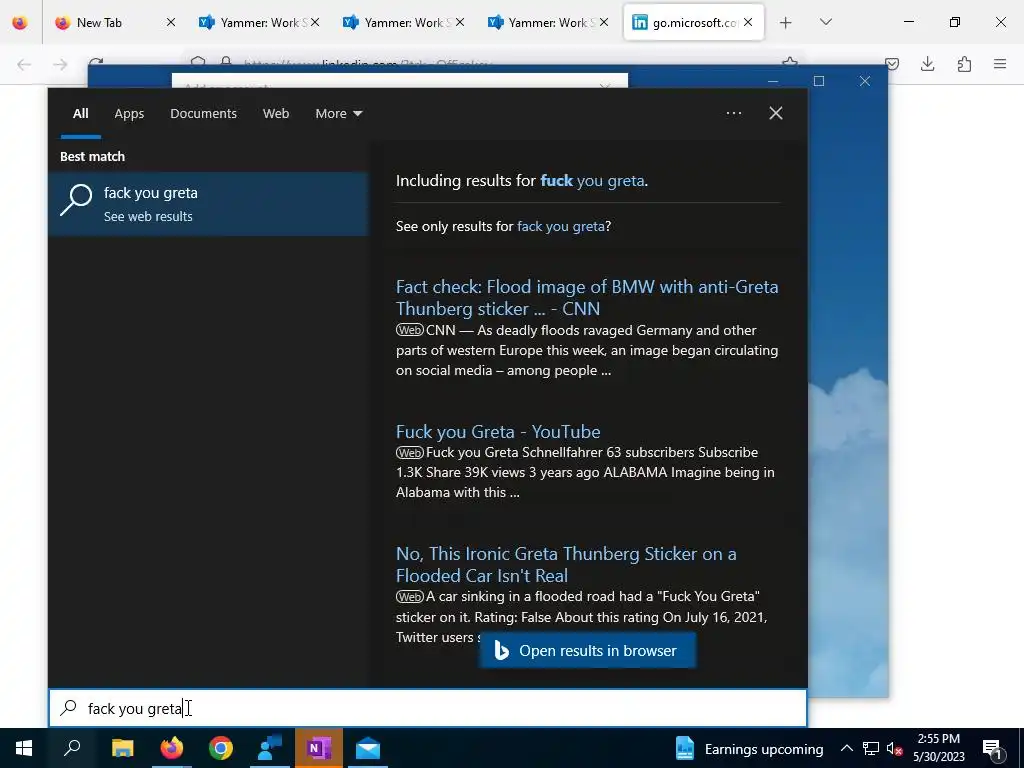The height and width of the screenshot is (768, 1024).
Task: Click the Web badge beside the CNN snippet
Action: (x=409, y=330)
